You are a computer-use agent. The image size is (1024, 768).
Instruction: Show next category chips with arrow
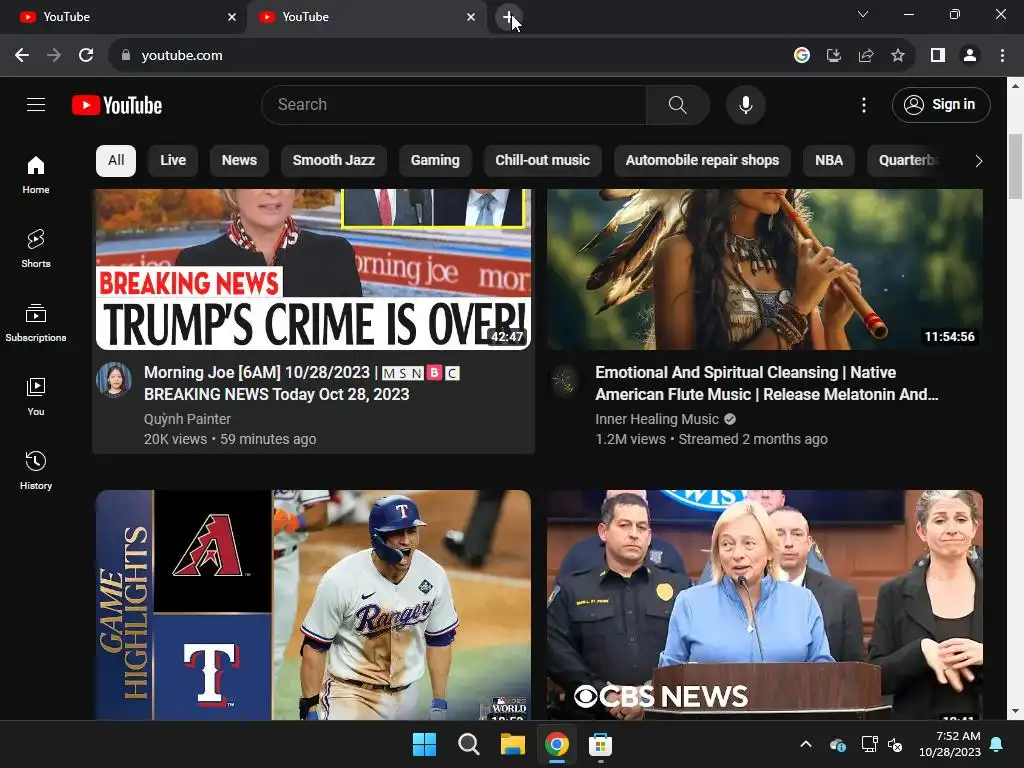[x=978, y=161]
